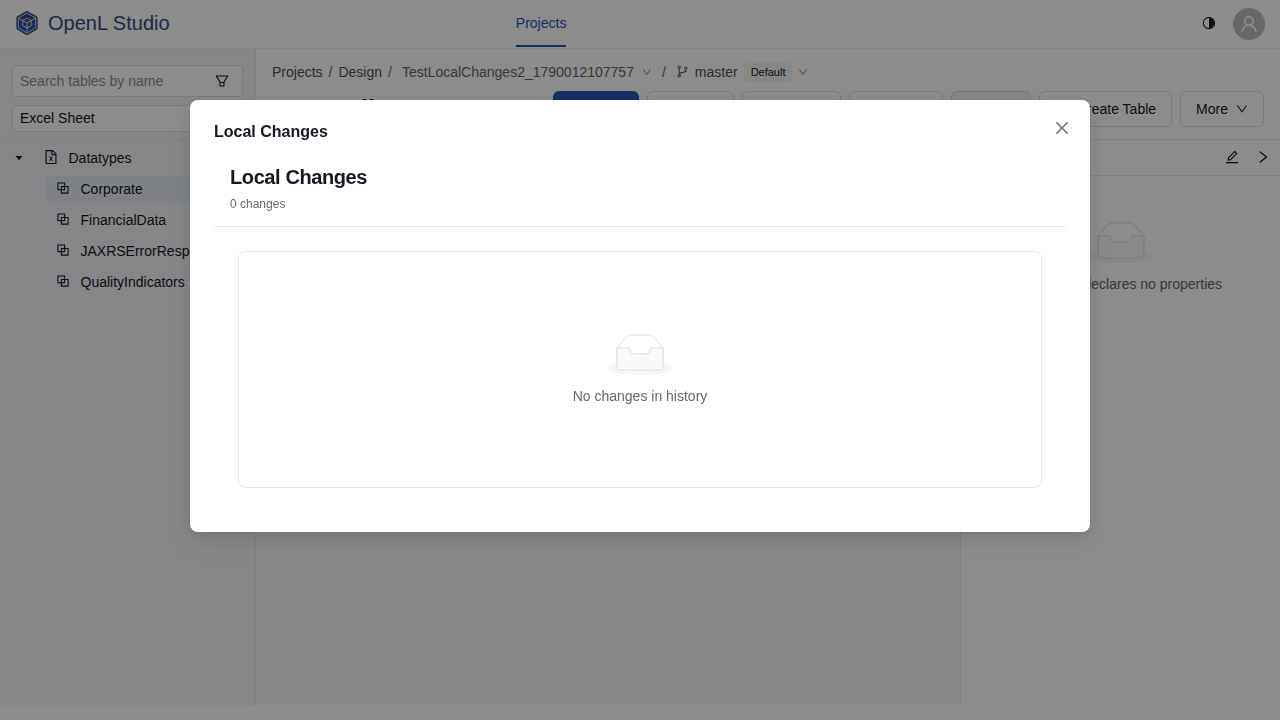1280x720 pixels.
Task: Close the Local Changes dialog
Action: click(1062, 128)
